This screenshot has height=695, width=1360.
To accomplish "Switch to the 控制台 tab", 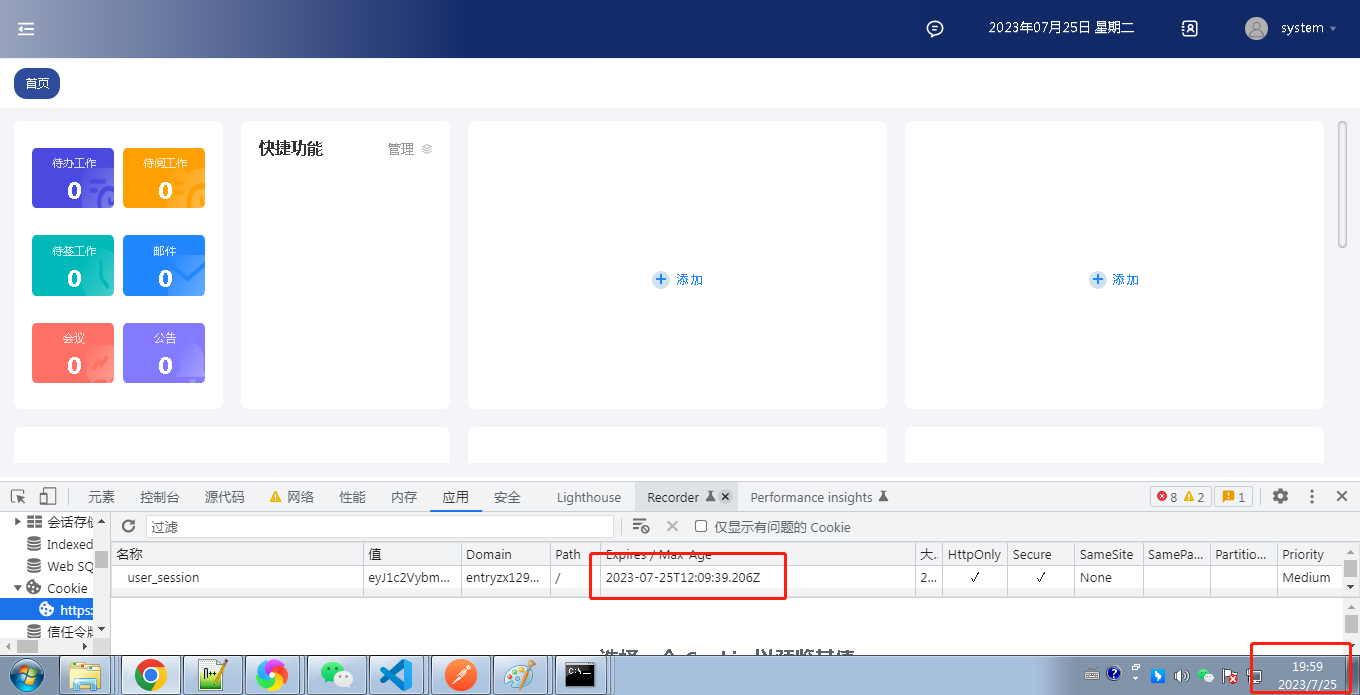I will click(x=160, y=497).
